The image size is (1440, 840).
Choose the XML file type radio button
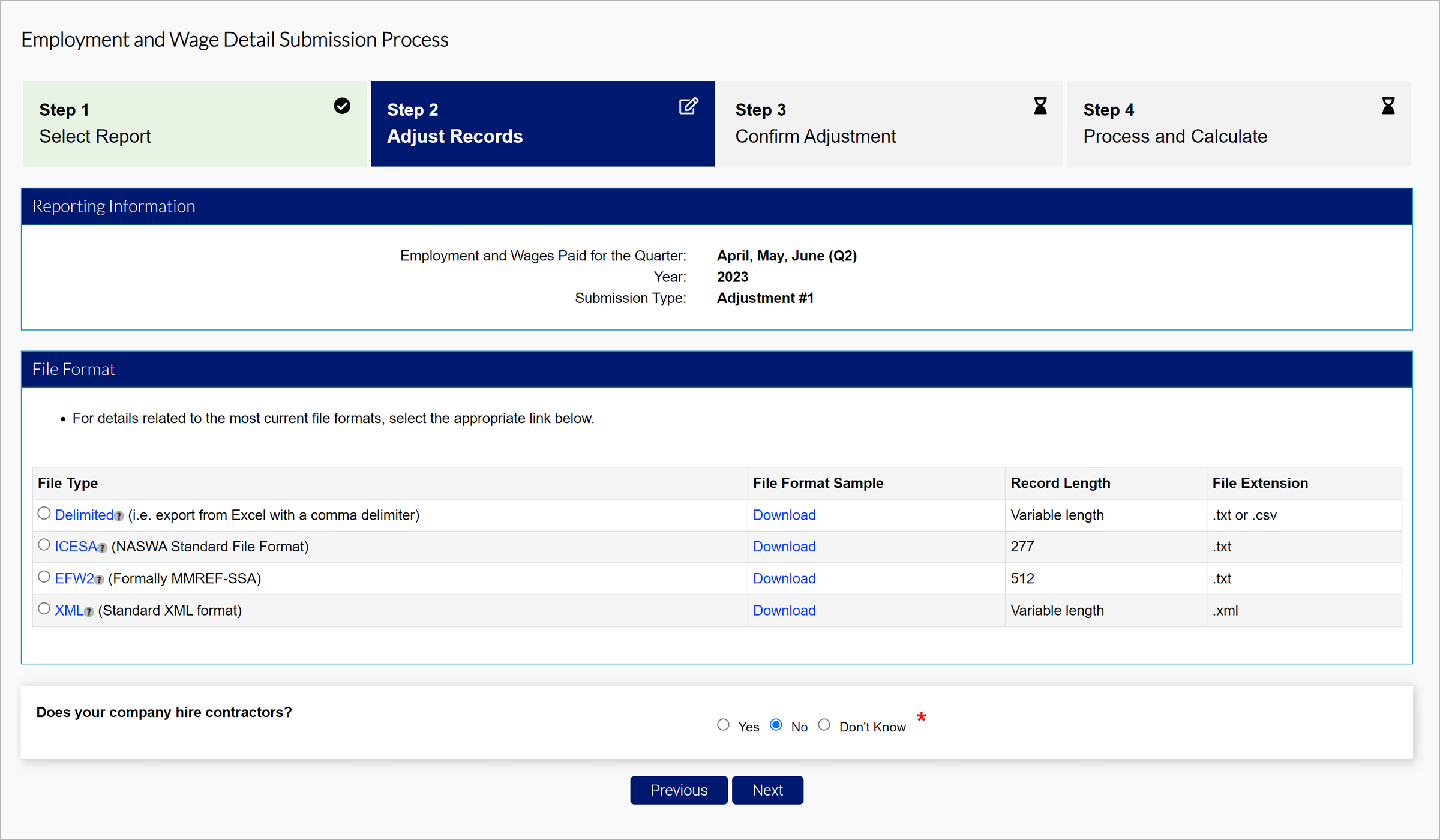(x=44, y=609)
